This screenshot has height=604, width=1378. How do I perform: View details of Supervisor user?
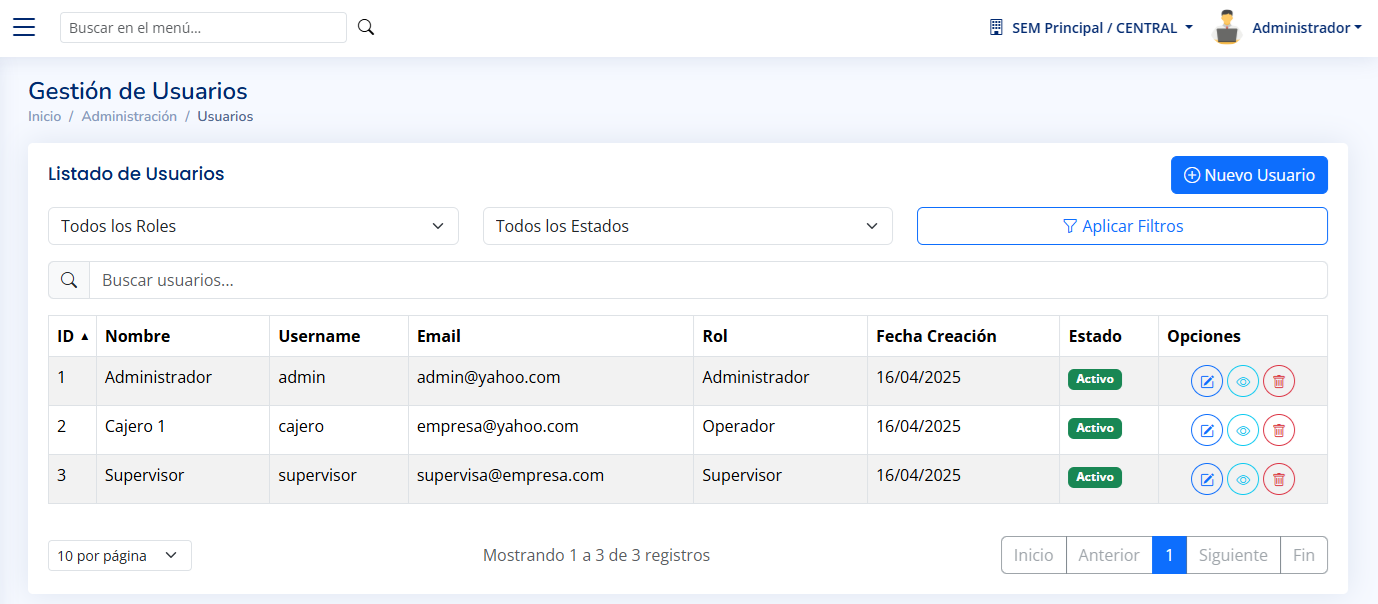click(x=1243, y=479)
